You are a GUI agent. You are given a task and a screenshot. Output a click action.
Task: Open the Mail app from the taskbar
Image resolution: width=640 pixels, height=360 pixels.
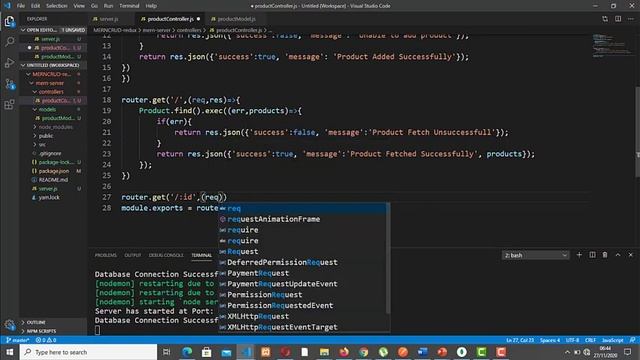click(226, 352)
